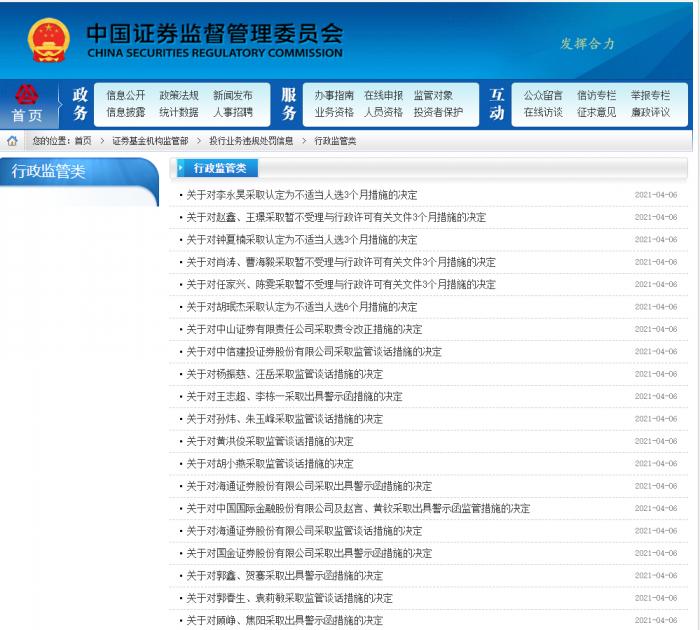Click the arrow icon beside 行政监管类 heading
Screen dimensions: 700x630
click(x=182, y=168)
